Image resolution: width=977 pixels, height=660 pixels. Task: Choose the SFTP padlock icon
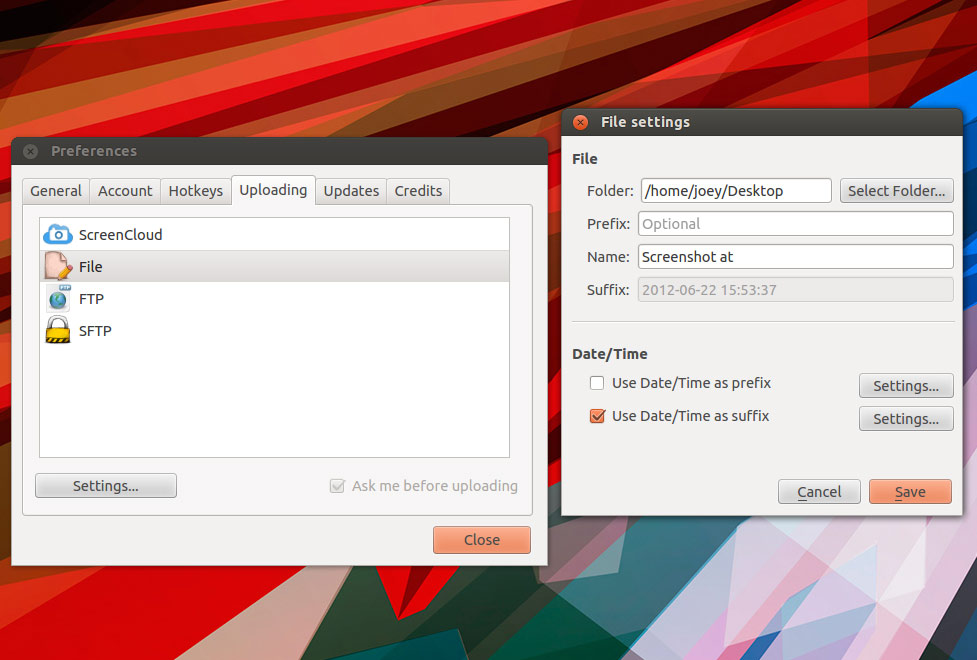pos(59,331)
